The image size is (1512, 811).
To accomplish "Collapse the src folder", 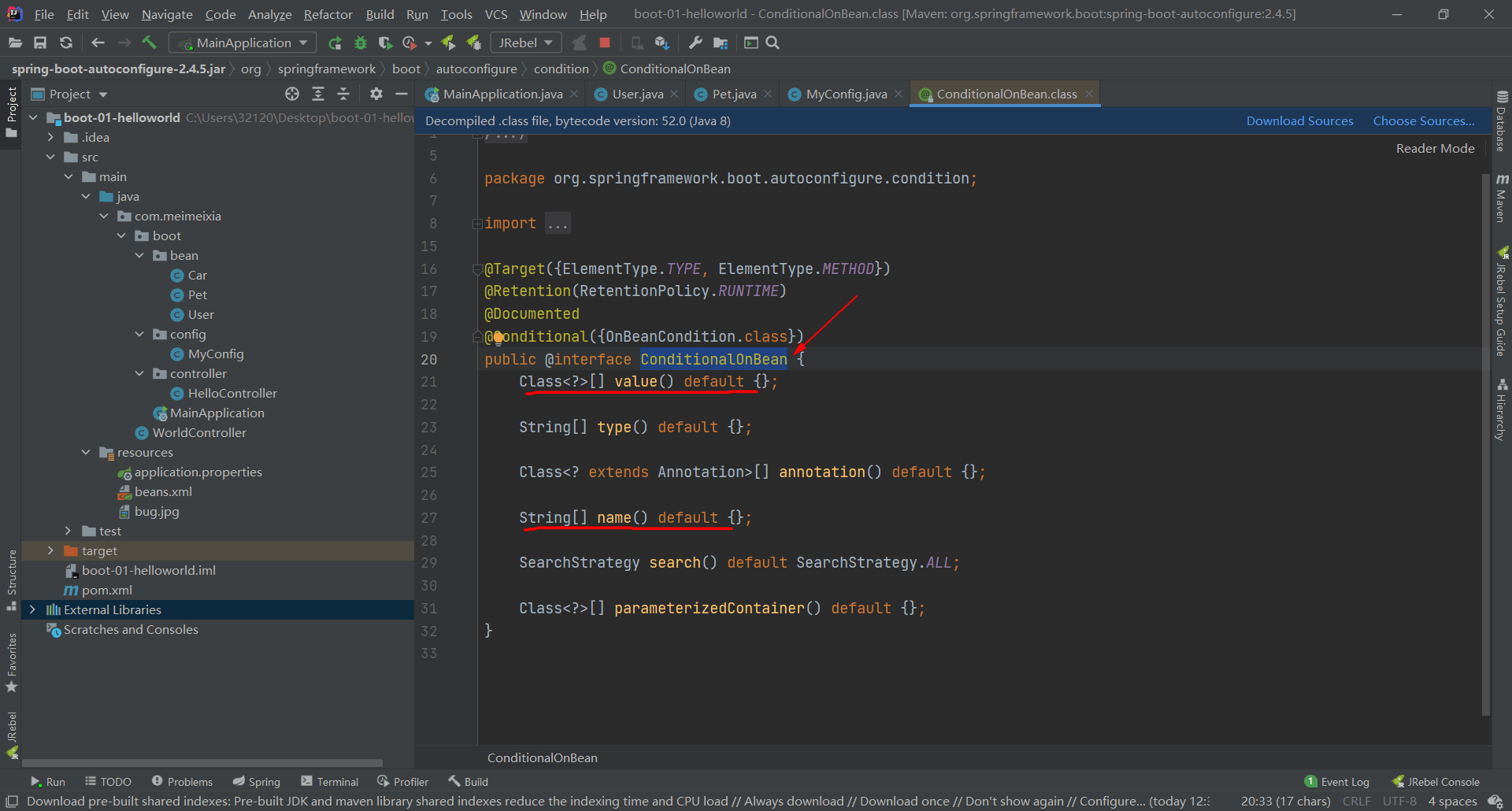I will pyautogui.click(x=50, y=157).
